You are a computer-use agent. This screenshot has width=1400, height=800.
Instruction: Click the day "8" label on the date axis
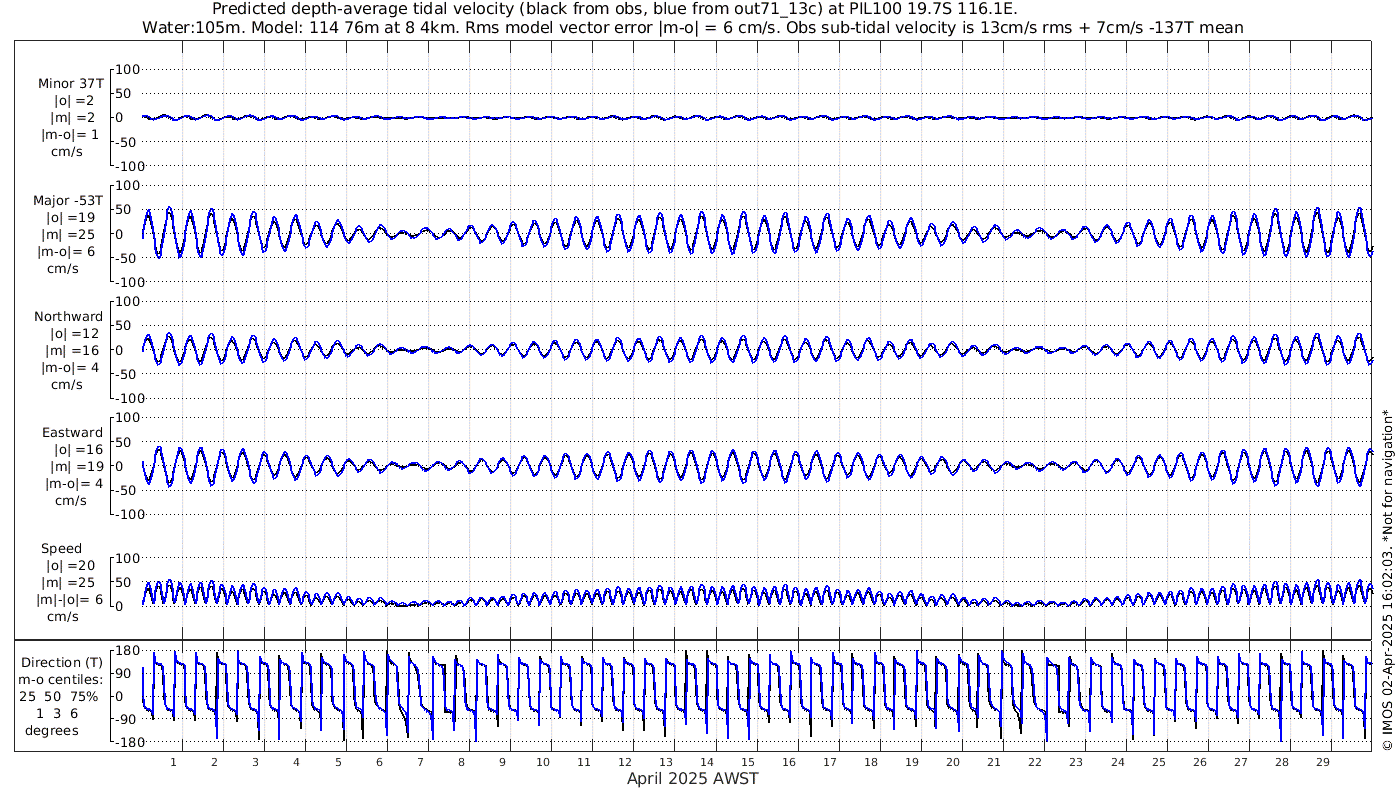(x=461, y=762)
